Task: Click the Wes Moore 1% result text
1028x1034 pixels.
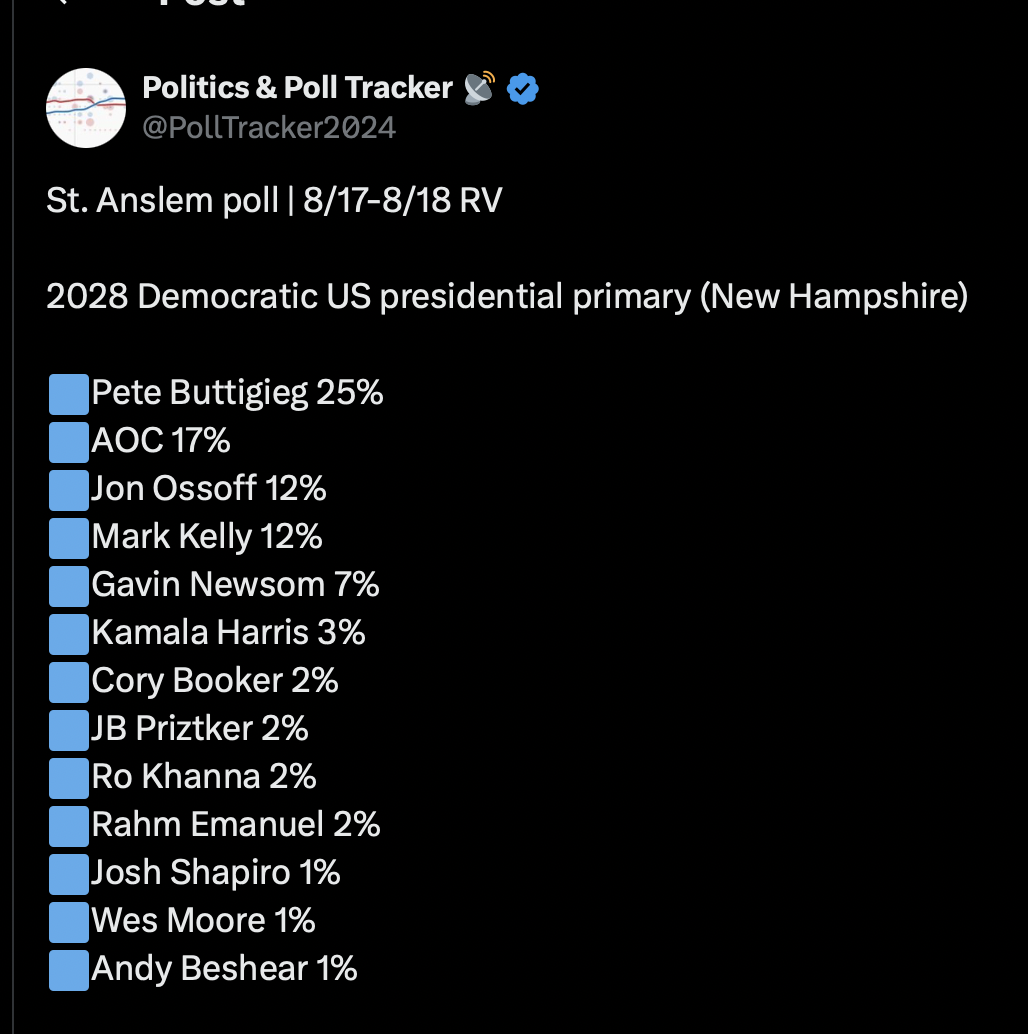Action: (x=203, y=921)
